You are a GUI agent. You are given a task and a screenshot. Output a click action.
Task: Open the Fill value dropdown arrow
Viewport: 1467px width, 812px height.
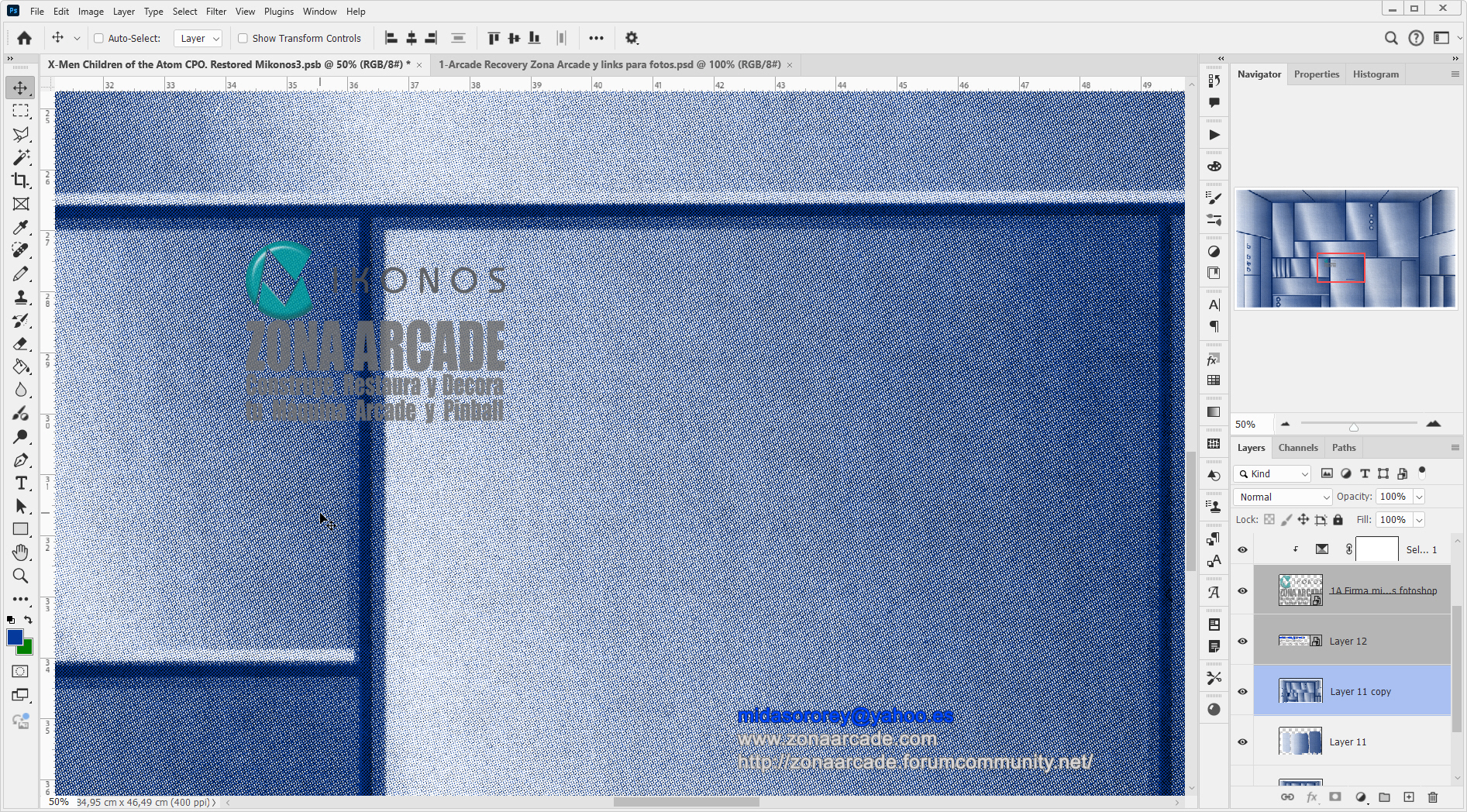point(1419,520)
